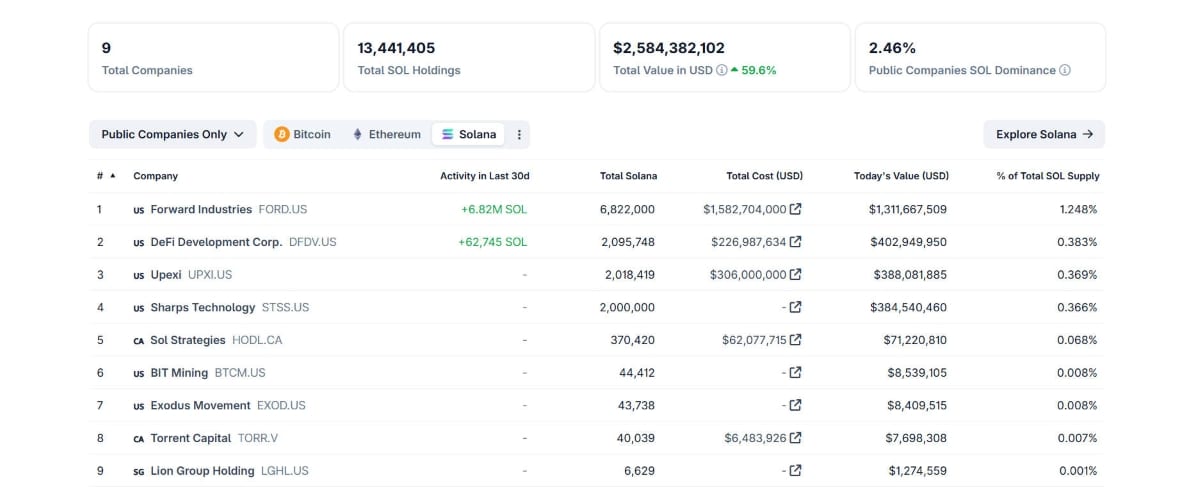The width and height of the screenshot is (1200, 503).
Task: Switch to the Bitcoin tab
Action: (x=302, y=135)
